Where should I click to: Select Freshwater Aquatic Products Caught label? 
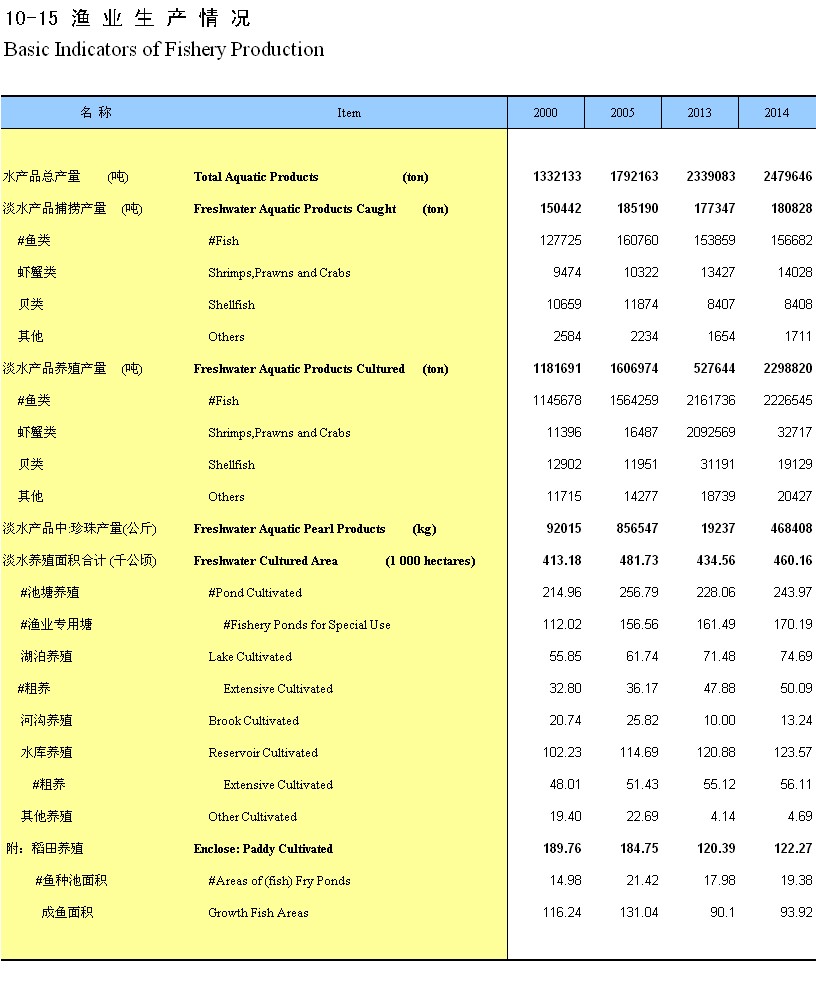pyautogui.click(x=295, y=209)
